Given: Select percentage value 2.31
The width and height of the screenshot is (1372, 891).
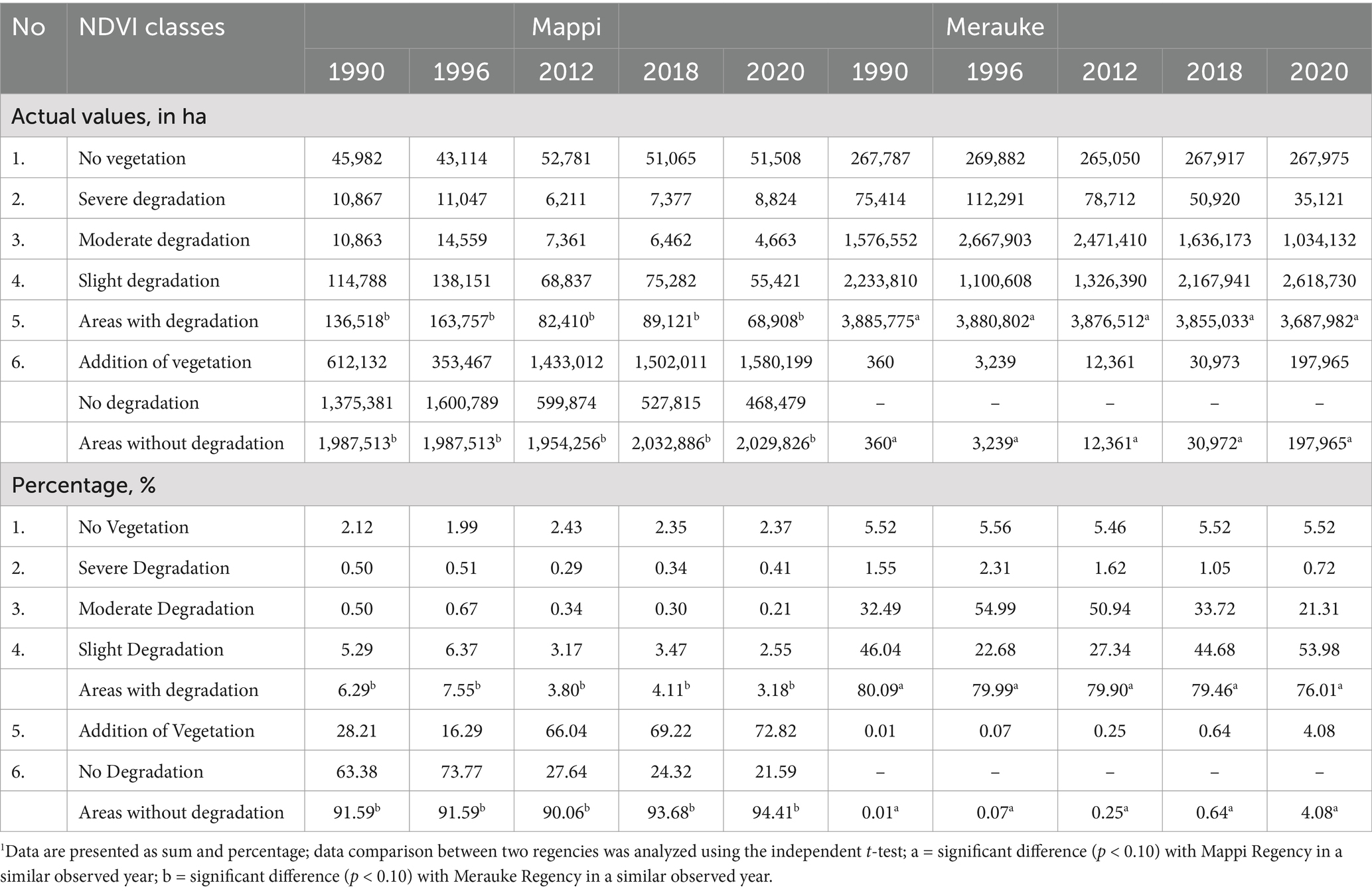Looking at the screenshot, I should pos(994,568).
